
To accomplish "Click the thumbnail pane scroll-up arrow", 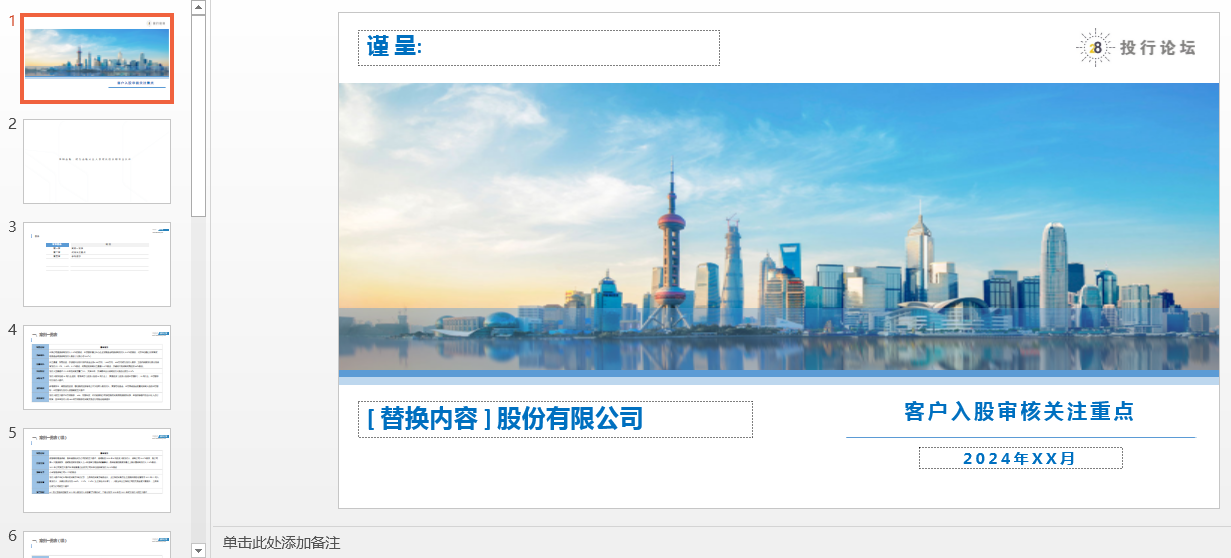I will pos(198,7).
